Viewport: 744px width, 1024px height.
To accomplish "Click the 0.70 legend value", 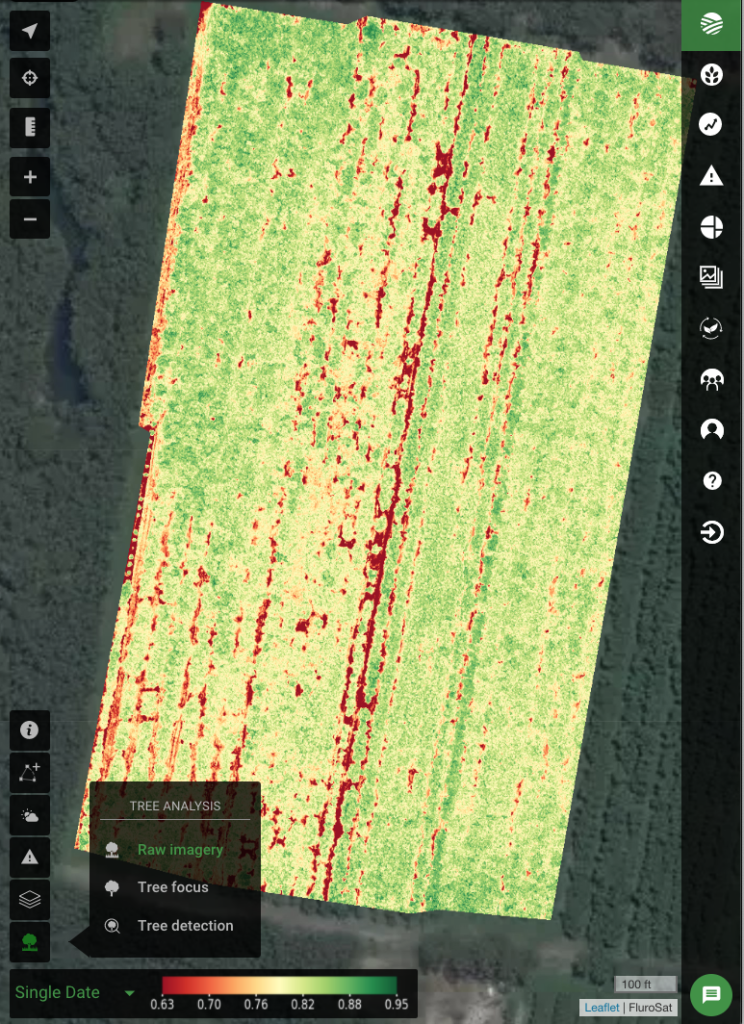I will click(209, 1004).
